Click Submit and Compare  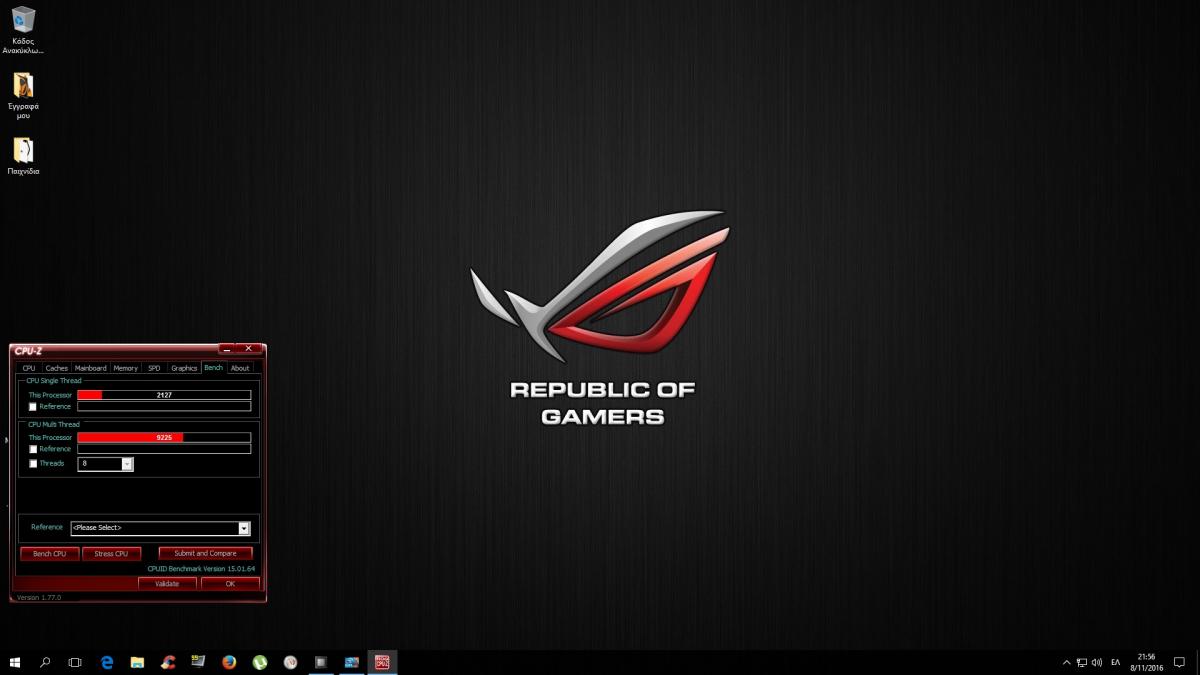(205, 553)
